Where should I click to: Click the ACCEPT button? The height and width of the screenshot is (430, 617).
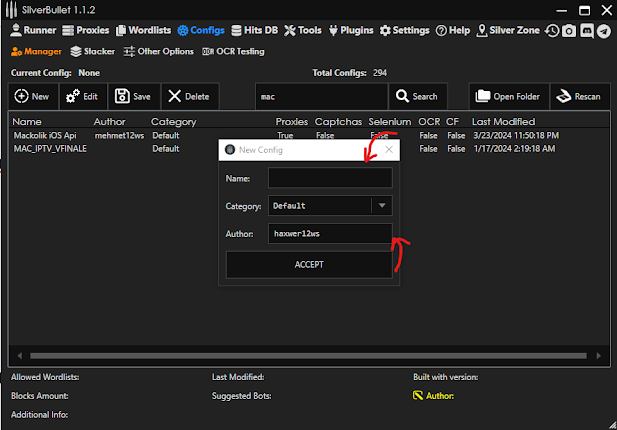309,265
